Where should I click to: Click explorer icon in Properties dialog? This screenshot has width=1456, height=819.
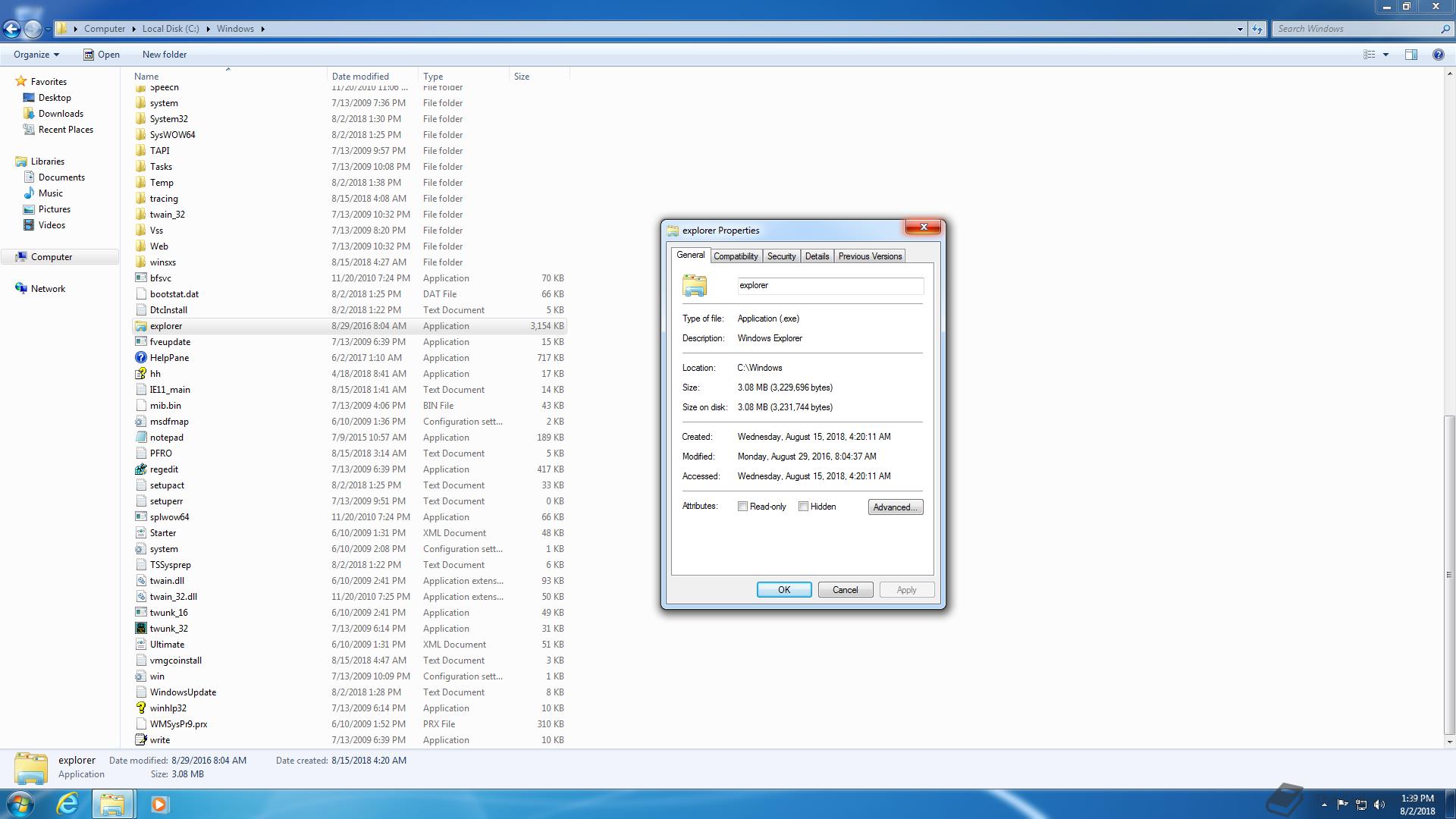point(695,286)
